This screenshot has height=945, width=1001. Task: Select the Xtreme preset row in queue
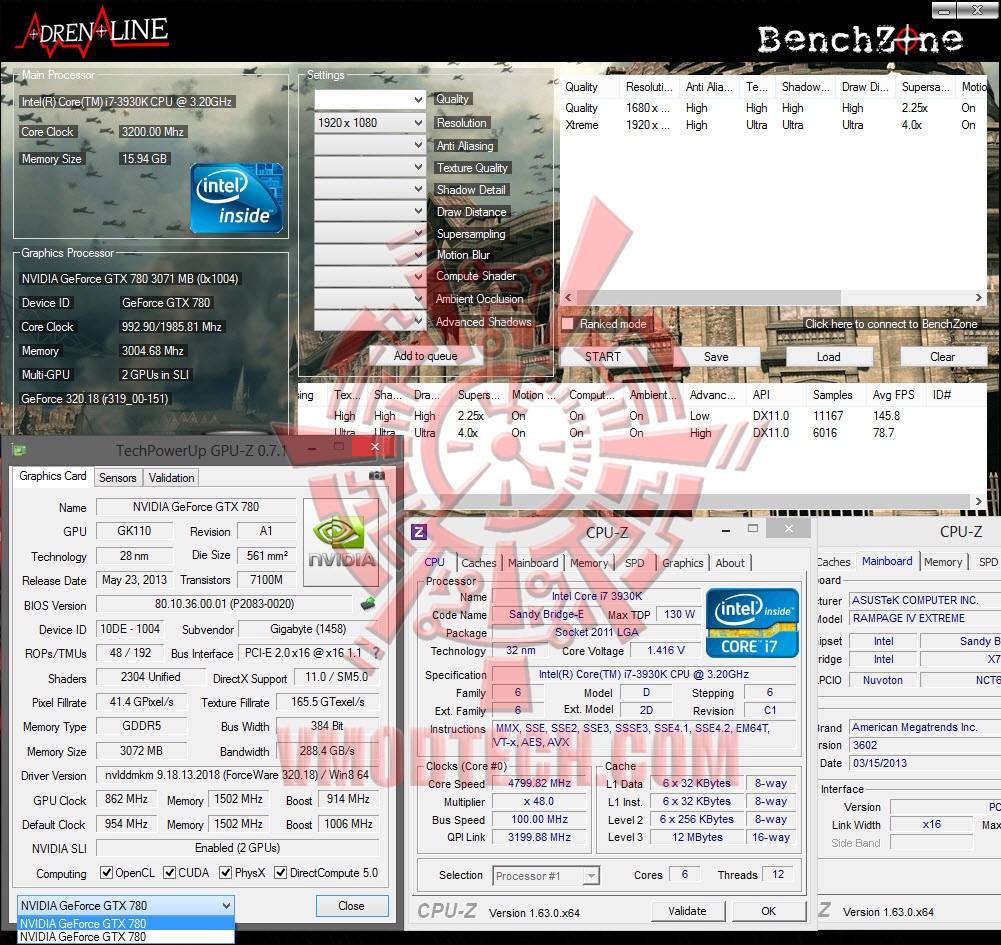(x=772, y=125)
